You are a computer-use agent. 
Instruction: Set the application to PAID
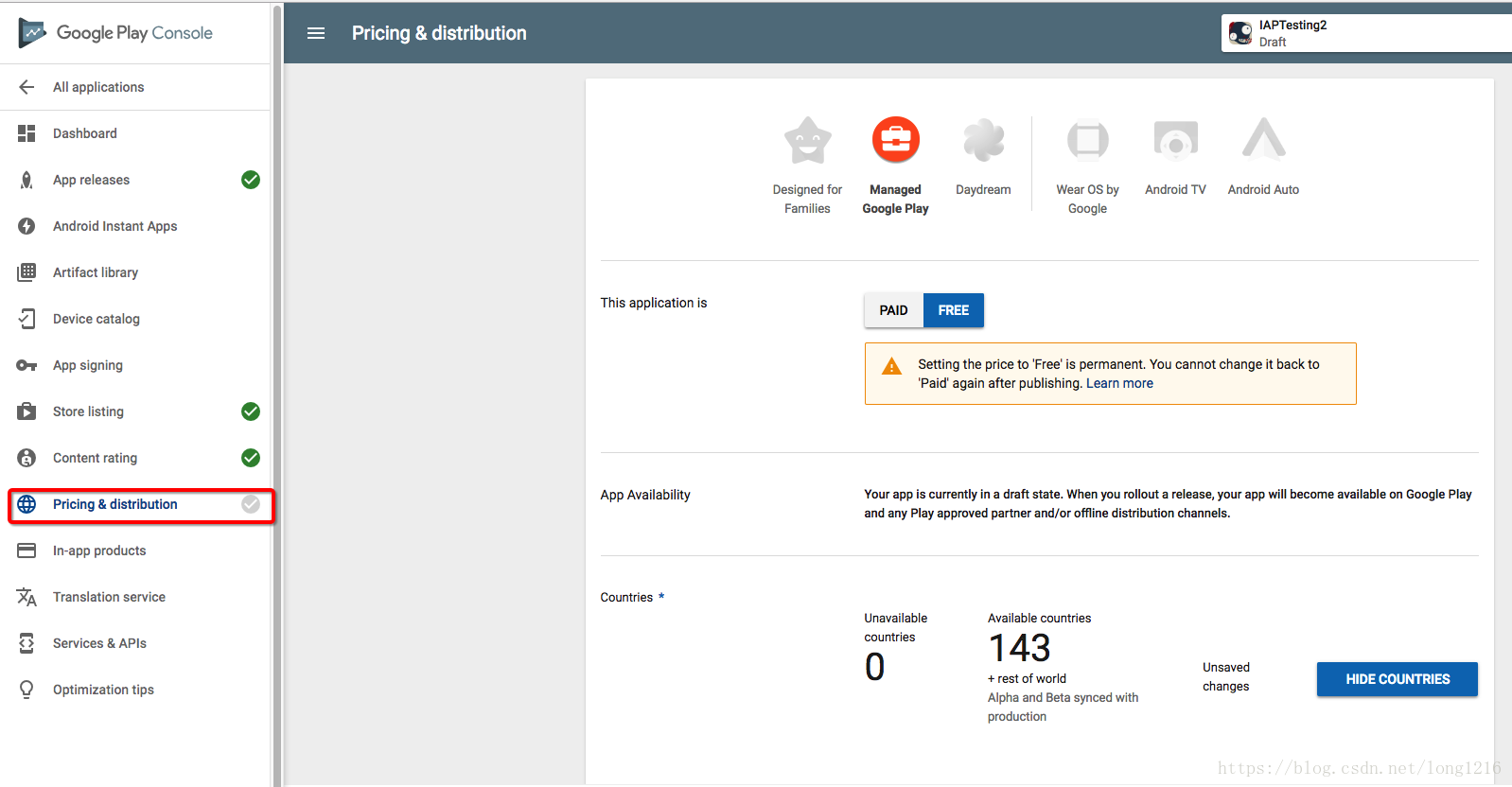893,310
